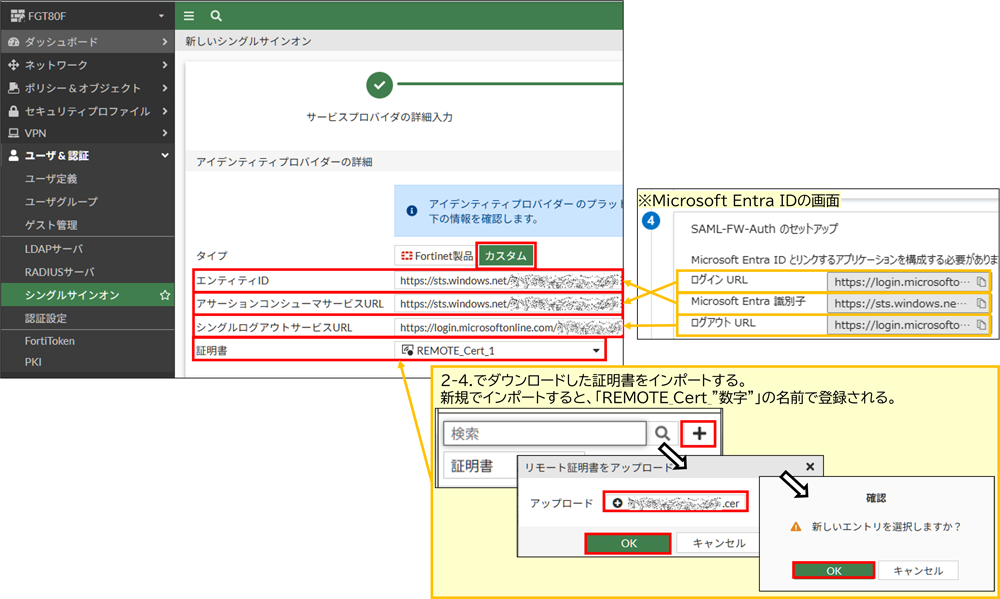Click キャンセル in the upload dialog

coord(719,544)
